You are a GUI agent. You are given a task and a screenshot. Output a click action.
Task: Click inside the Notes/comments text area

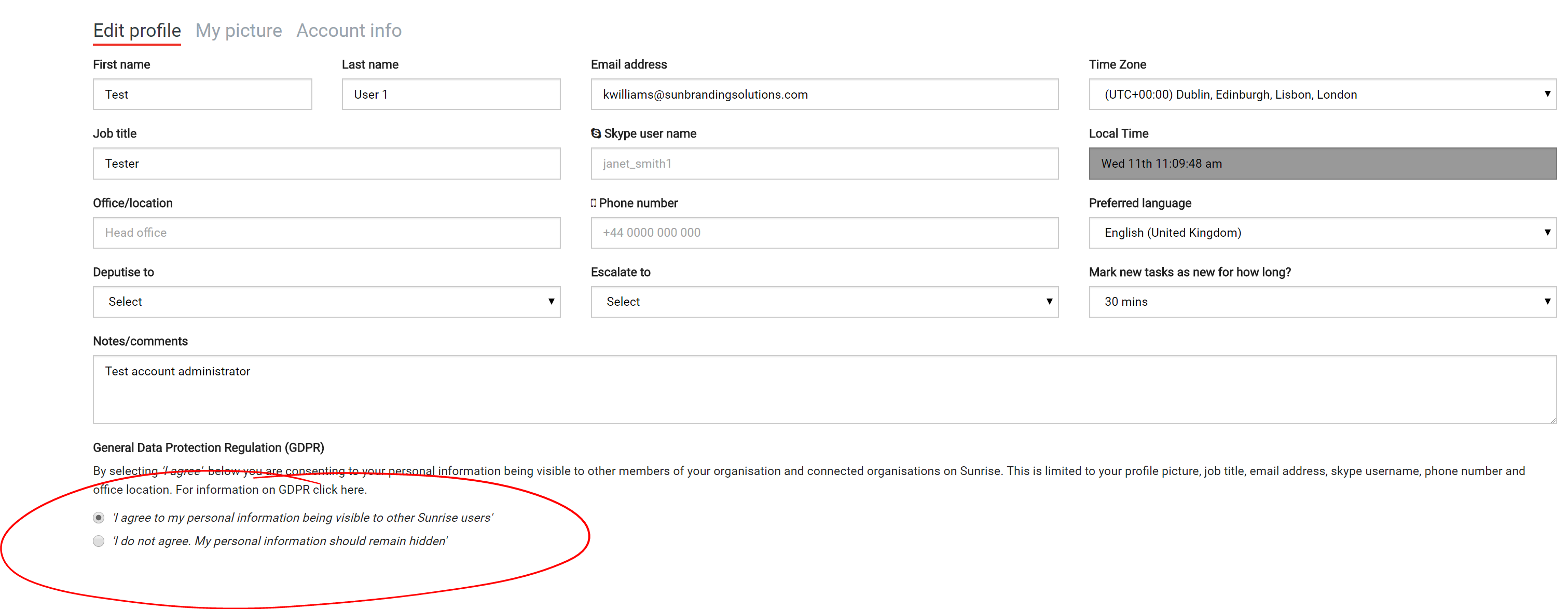pos(824,390)
